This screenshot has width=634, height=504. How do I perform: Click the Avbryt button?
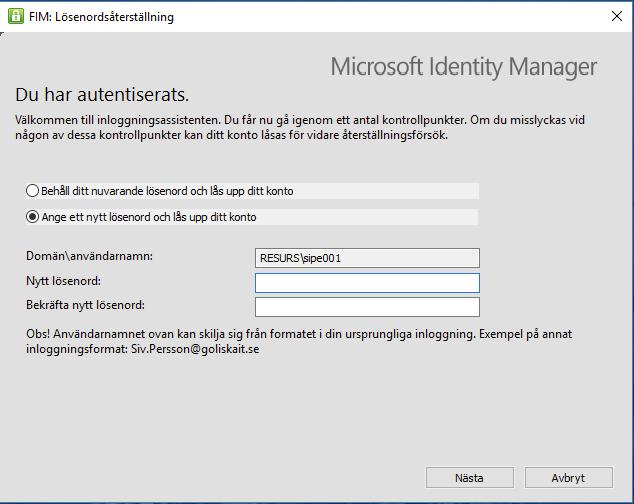coord(568,478)
